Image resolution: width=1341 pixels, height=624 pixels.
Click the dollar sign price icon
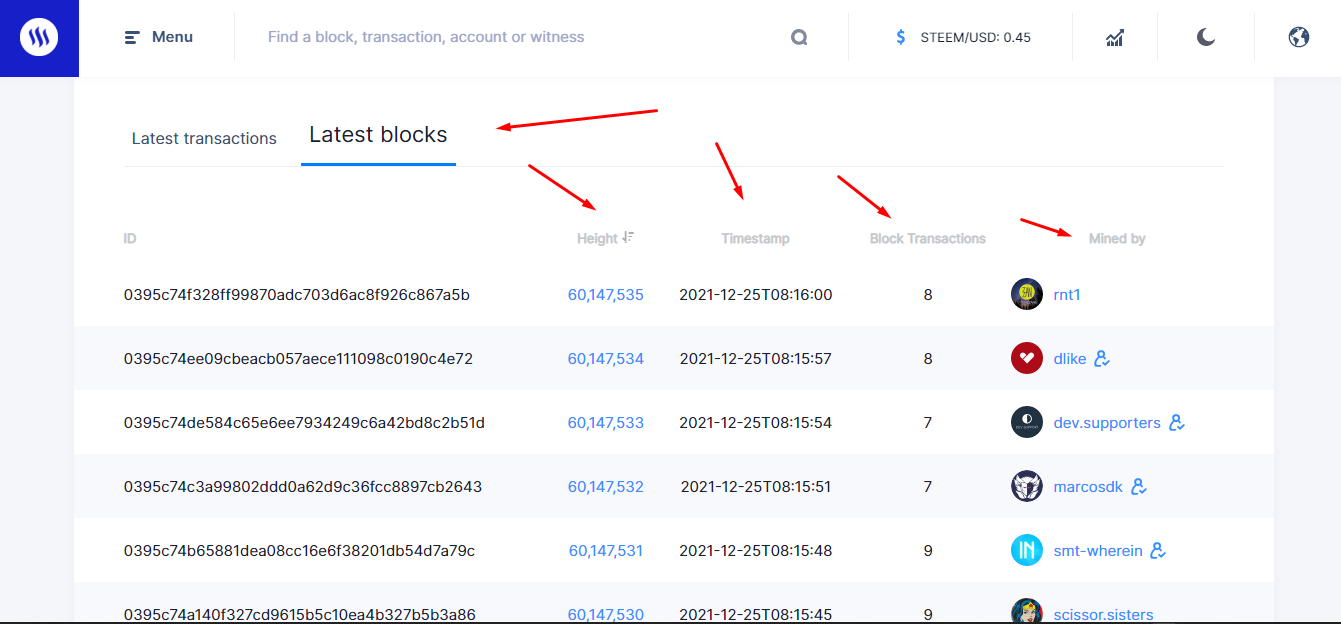tap(901, 37)
